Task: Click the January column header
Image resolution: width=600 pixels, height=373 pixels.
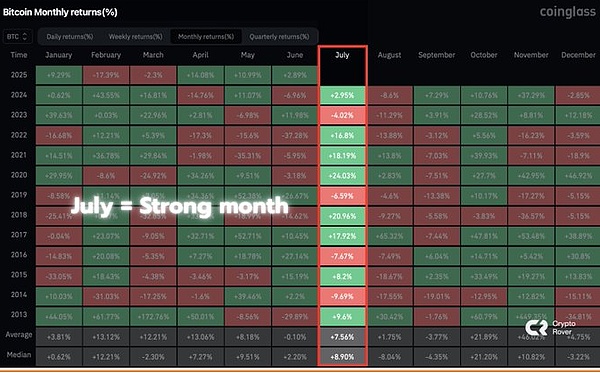Action: (59, 55)
